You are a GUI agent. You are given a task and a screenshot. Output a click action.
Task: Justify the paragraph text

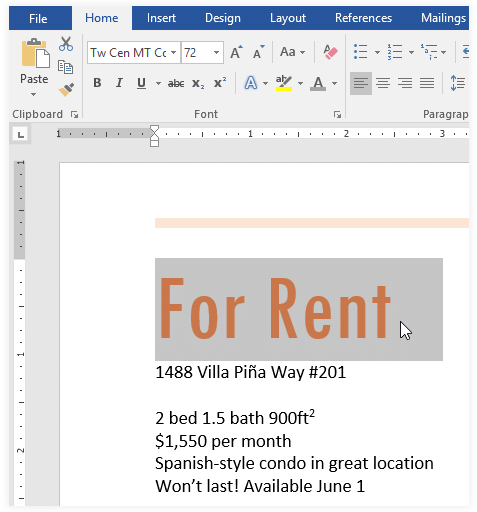point(427,83)
